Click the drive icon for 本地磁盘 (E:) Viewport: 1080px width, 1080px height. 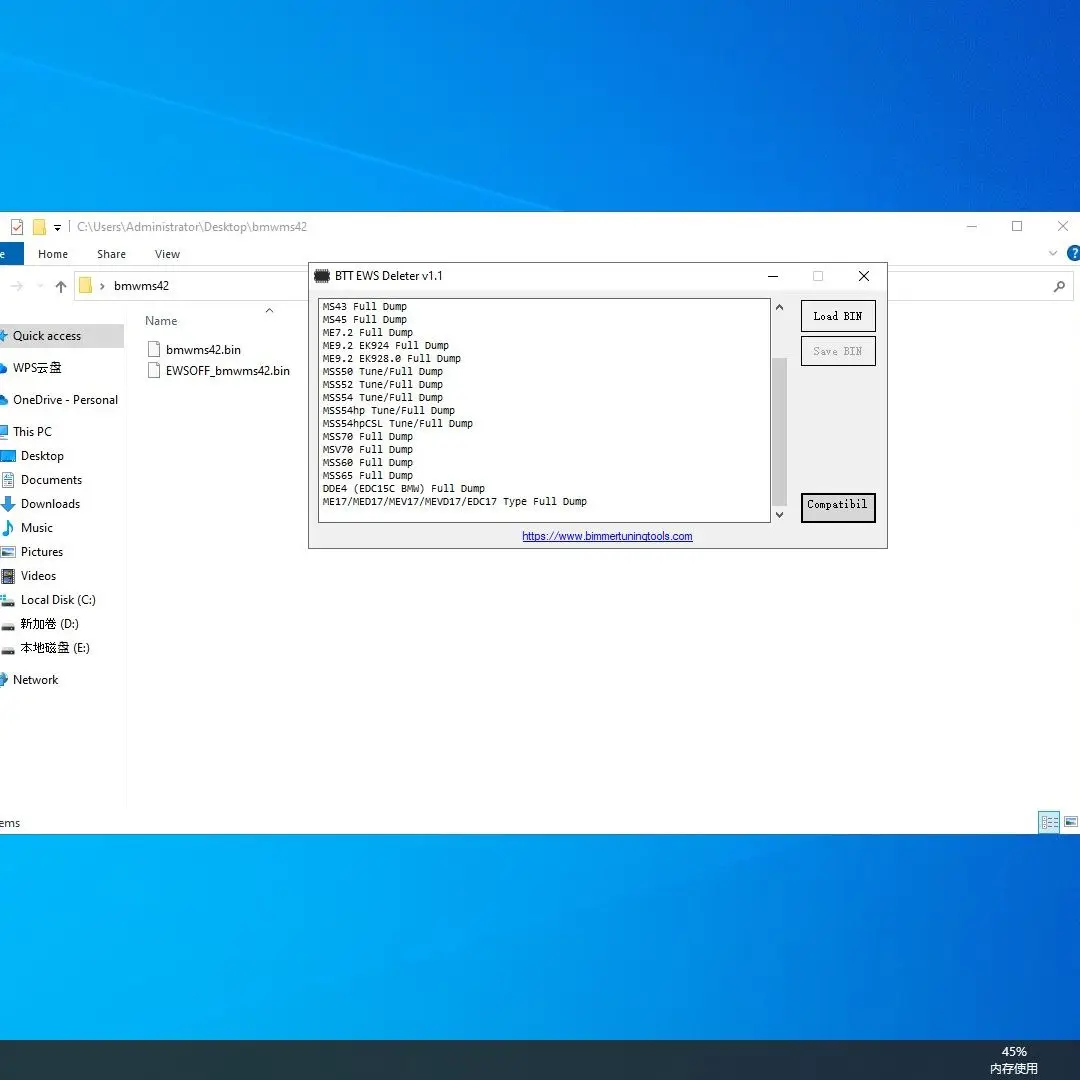coord(8,650)
